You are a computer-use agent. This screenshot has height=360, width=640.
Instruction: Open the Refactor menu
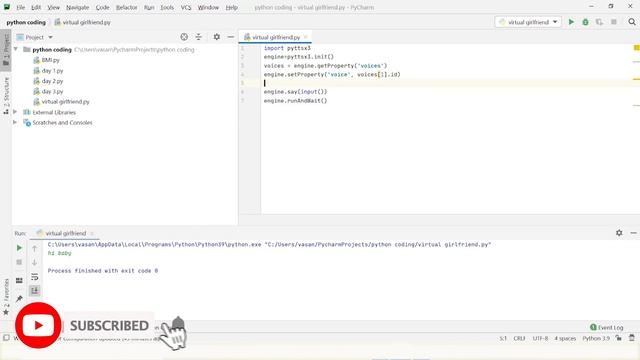[x=127, y=7]
